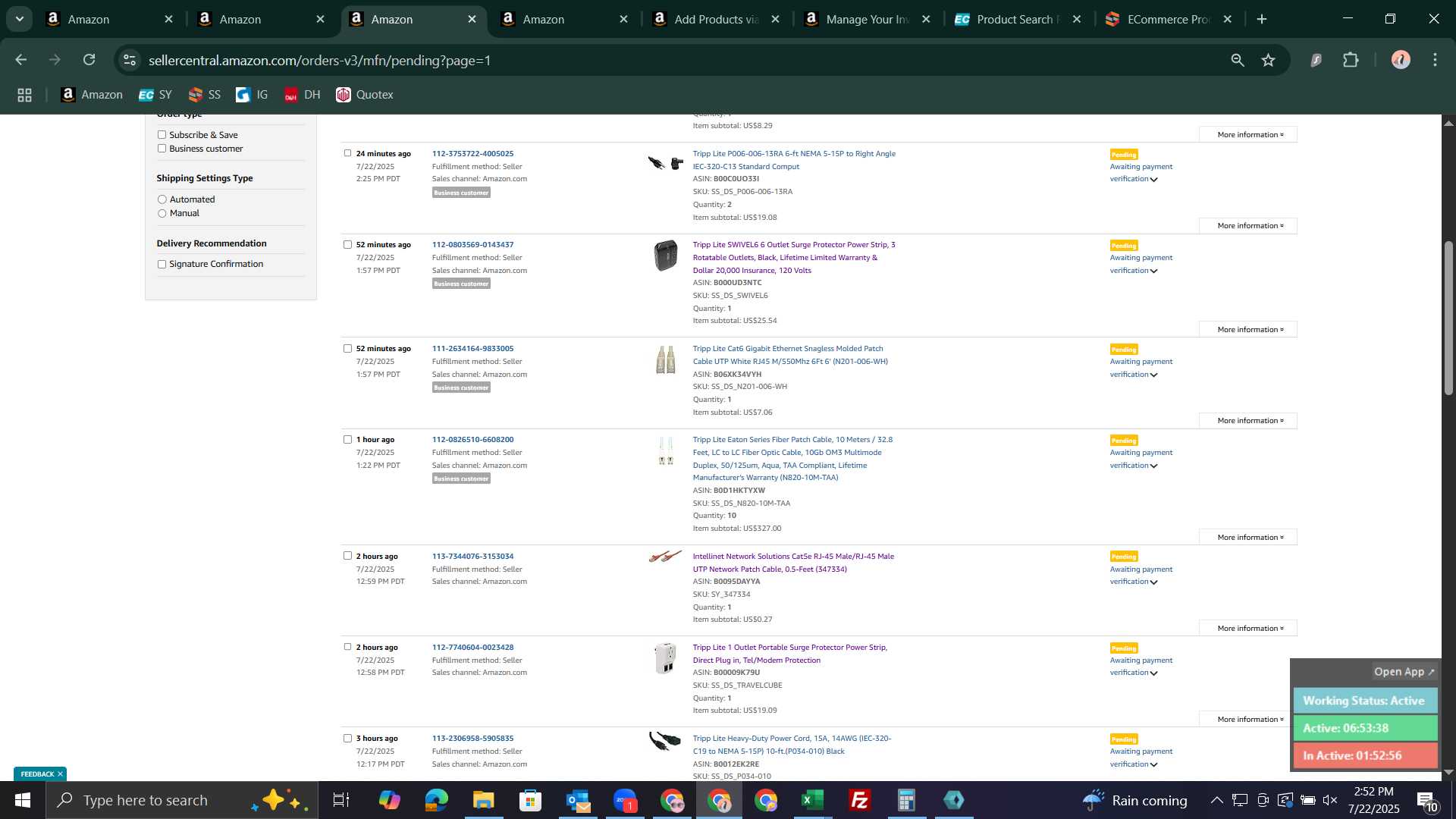The height and width of the screenshot is (819, 1456).
Task: Select Automated shipping settings type
Action: (162, 199)
